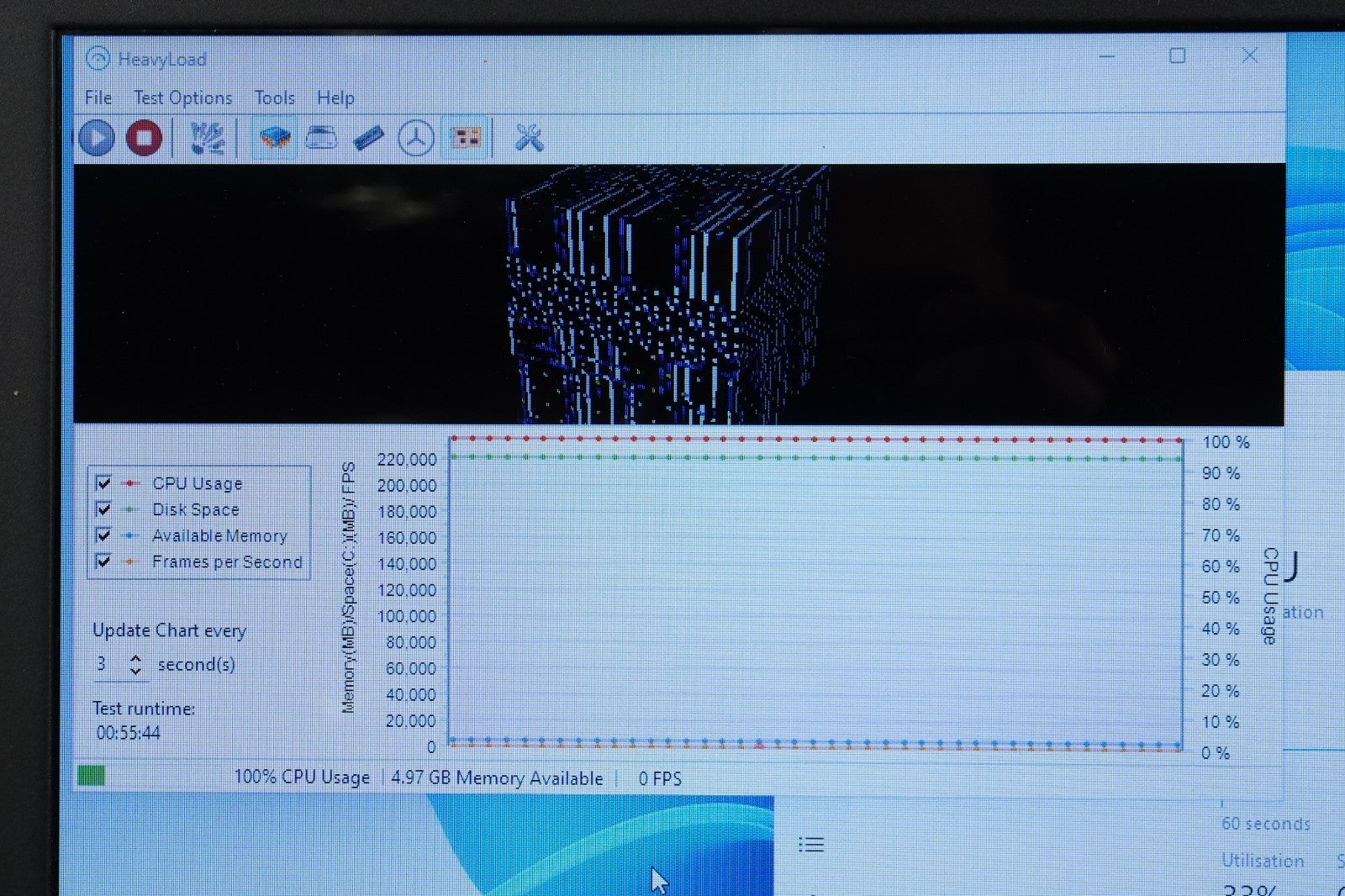This screenshot has height=896, width=1345.
Task: Increase the chart update interval with up arrow
Action: coord(136,658)
